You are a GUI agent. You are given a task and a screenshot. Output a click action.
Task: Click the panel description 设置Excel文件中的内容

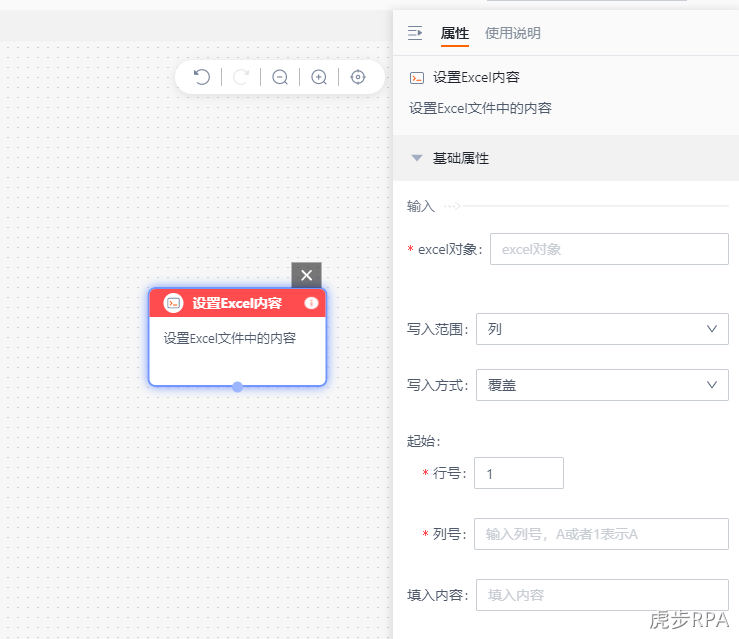[480, 108]
